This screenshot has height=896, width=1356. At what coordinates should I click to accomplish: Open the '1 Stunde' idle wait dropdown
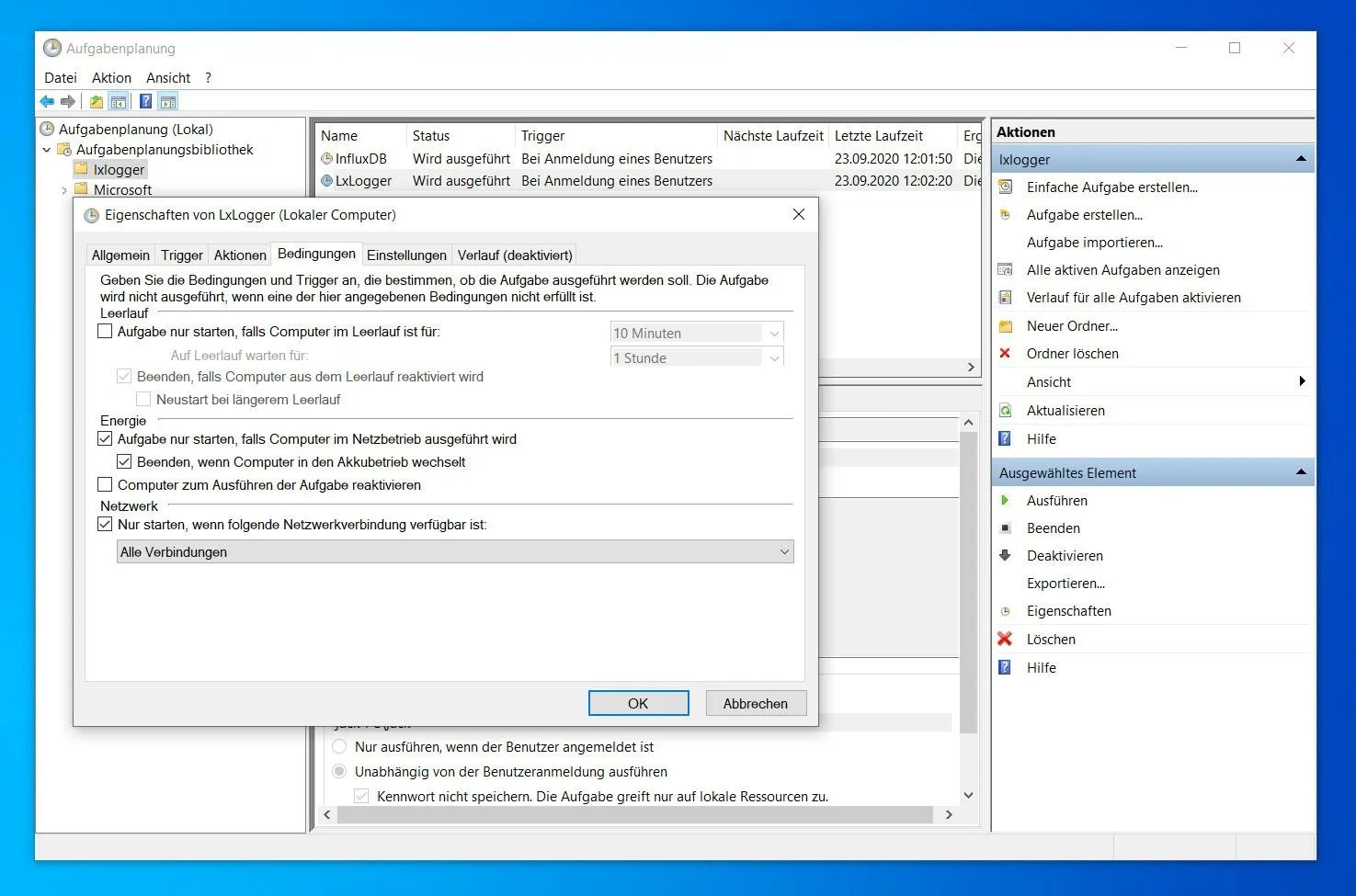(x=697, y=358)
